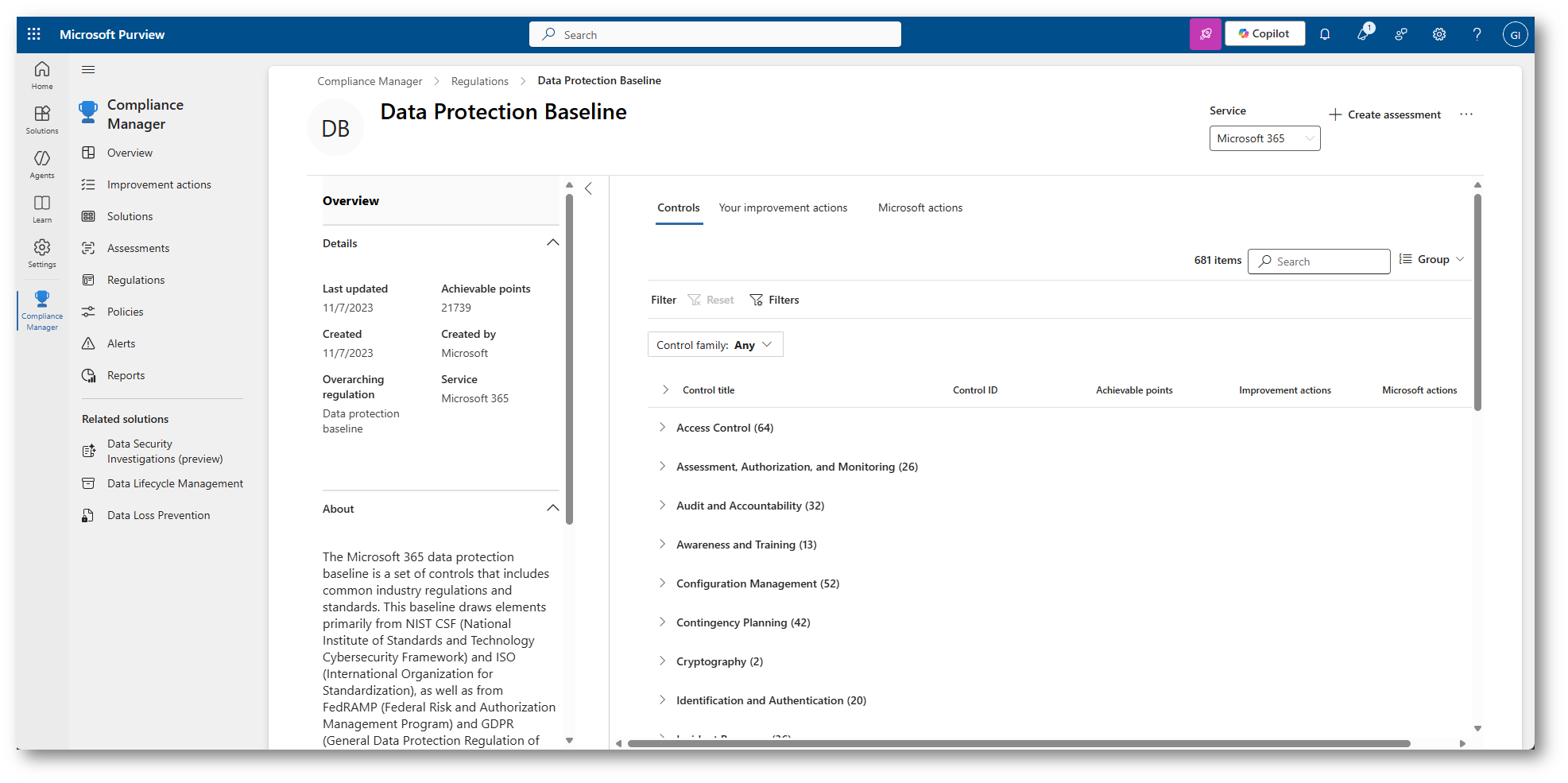Viewport: 1568px width, 783px height.
Task: Click the Data Loss Prevention lock icon
Action: click(89, 515)
